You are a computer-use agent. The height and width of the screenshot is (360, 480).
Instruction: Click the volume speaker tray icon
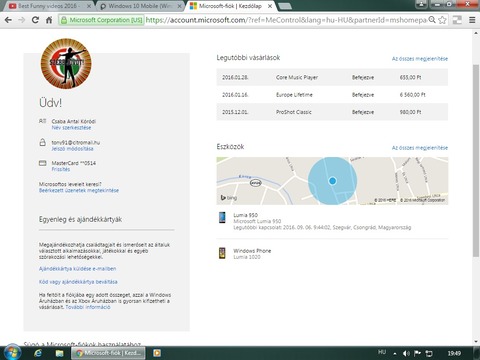click(406, 353)
